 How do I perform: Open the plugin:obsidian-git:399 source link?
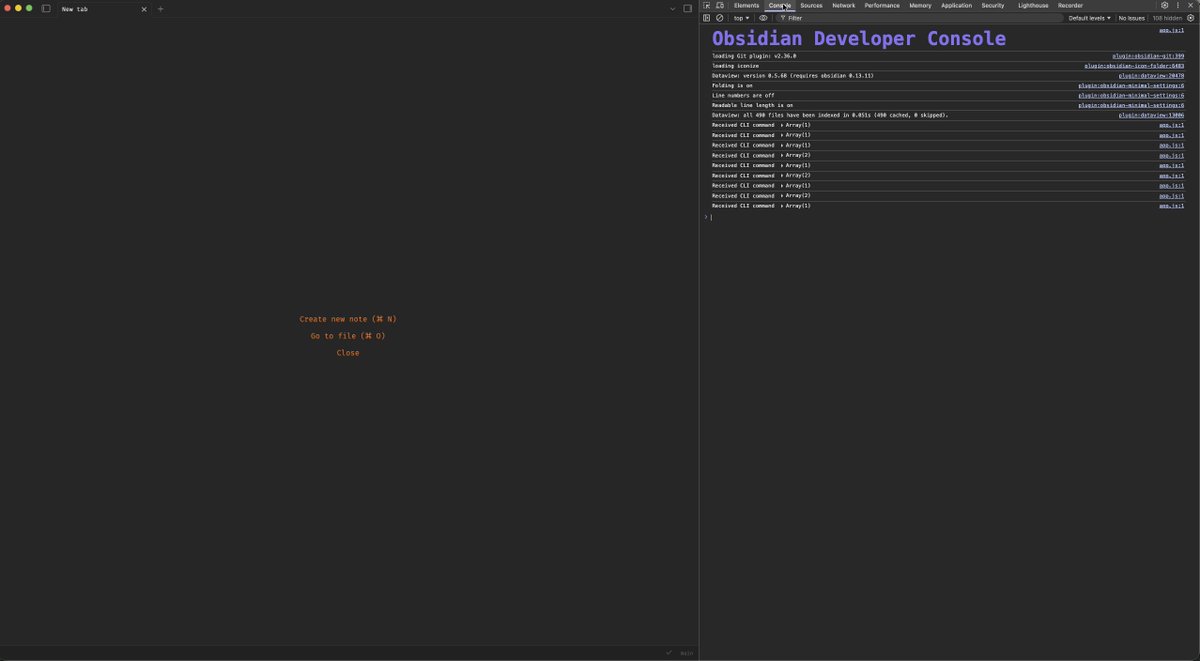1148,56
